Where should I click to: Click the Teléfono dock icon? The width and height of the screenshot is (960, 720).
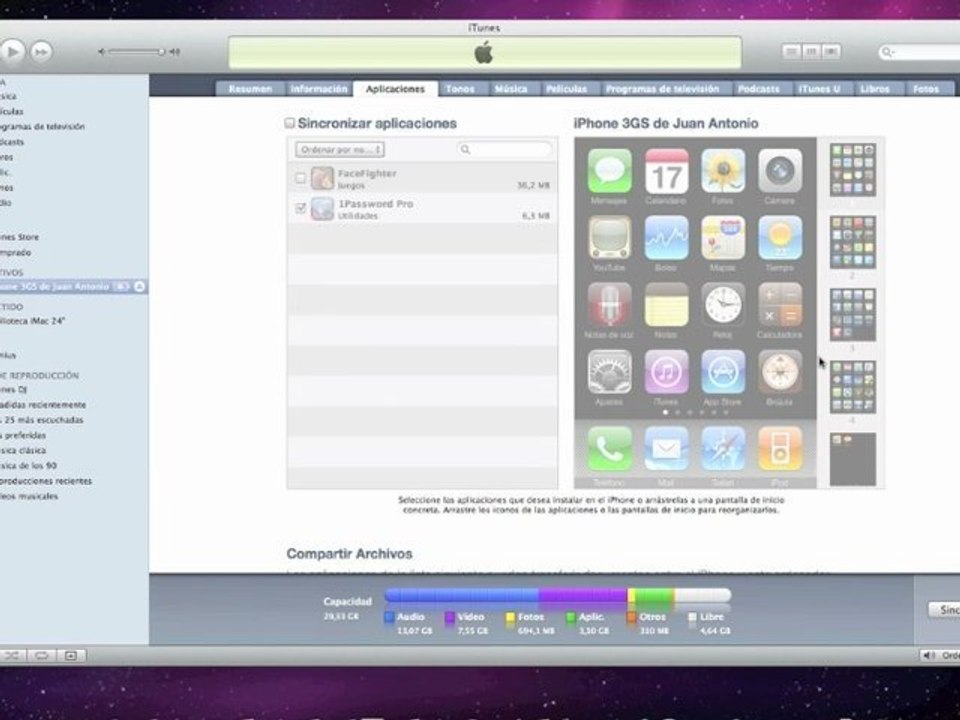(x=609, y=449)
